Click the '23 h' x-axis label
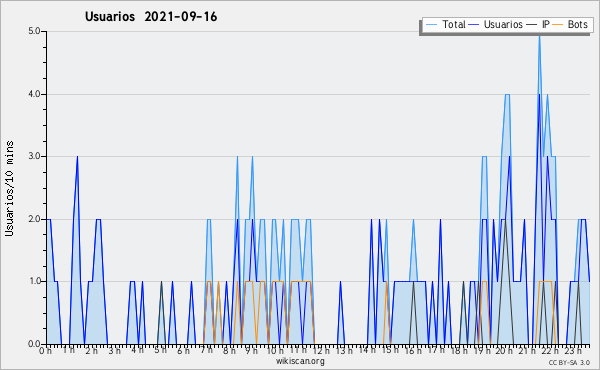This screenshot has width=600, height=370. (573, 351)
